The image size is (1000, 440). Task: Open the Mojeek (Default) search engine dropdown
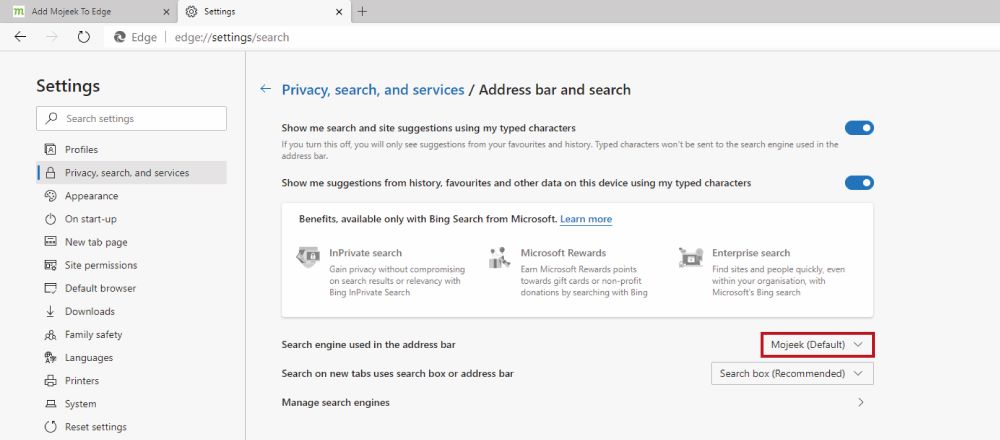coord(817,345)
